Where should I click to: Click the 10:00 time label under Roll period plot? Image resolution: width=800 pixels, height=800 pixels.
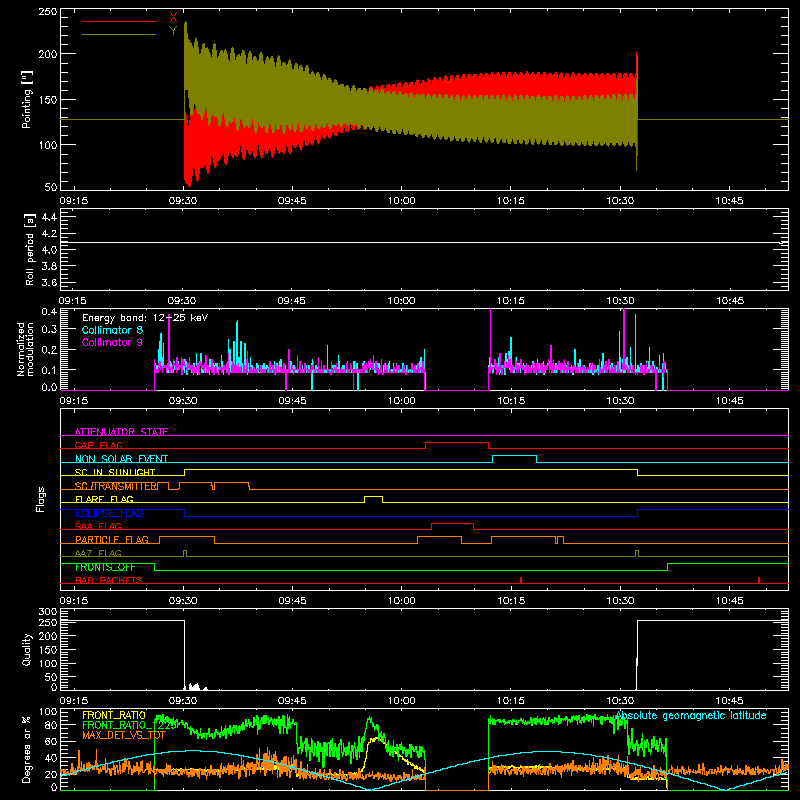pyautogui.click(x=402, y=301)
